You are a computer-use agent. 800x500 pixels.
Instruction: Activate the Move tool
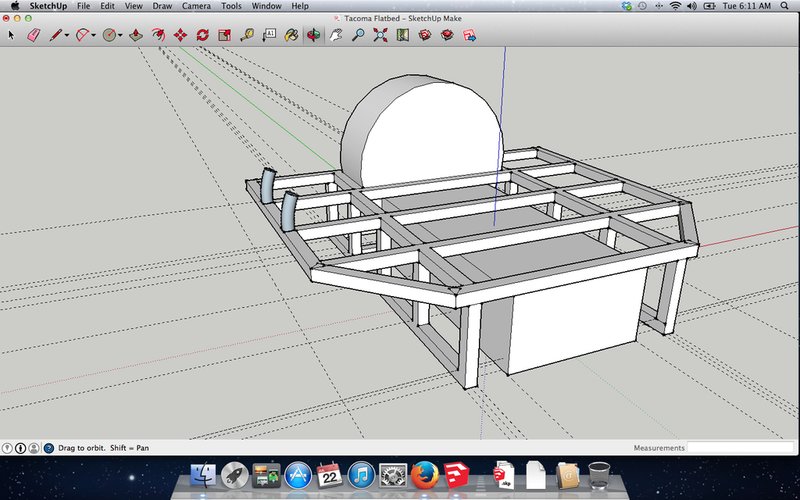180,35
